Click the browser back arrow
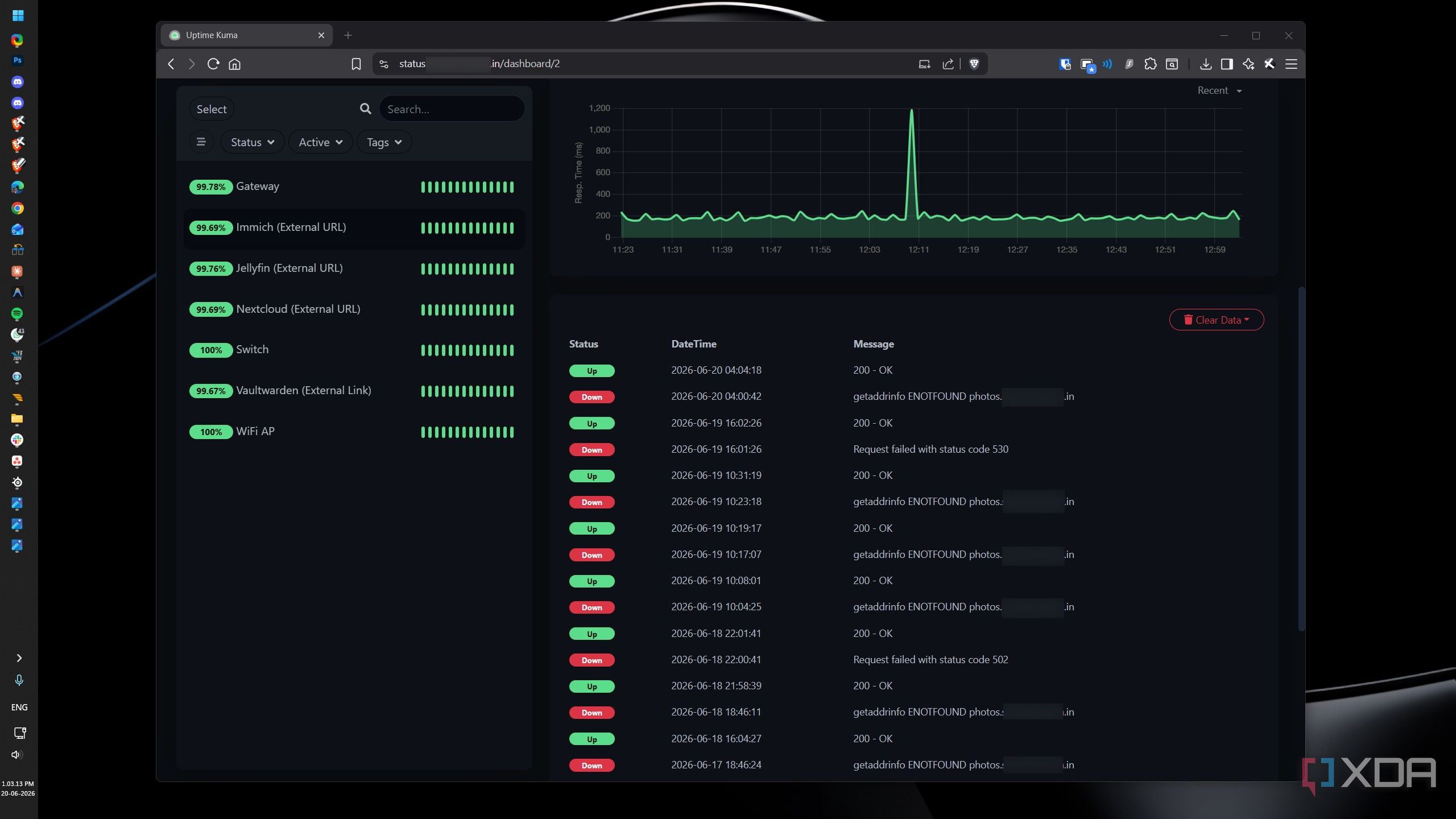This screenshot has width=1456, height=819. point(171,64)
